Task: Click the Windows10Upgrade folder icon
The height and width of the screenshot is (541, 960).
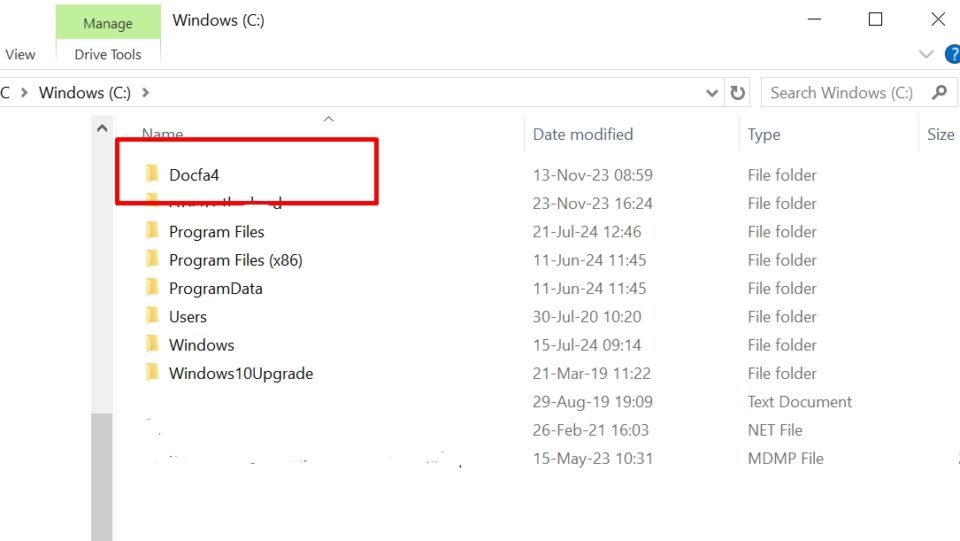Action: pyautogui.click(x=152, y=374)
